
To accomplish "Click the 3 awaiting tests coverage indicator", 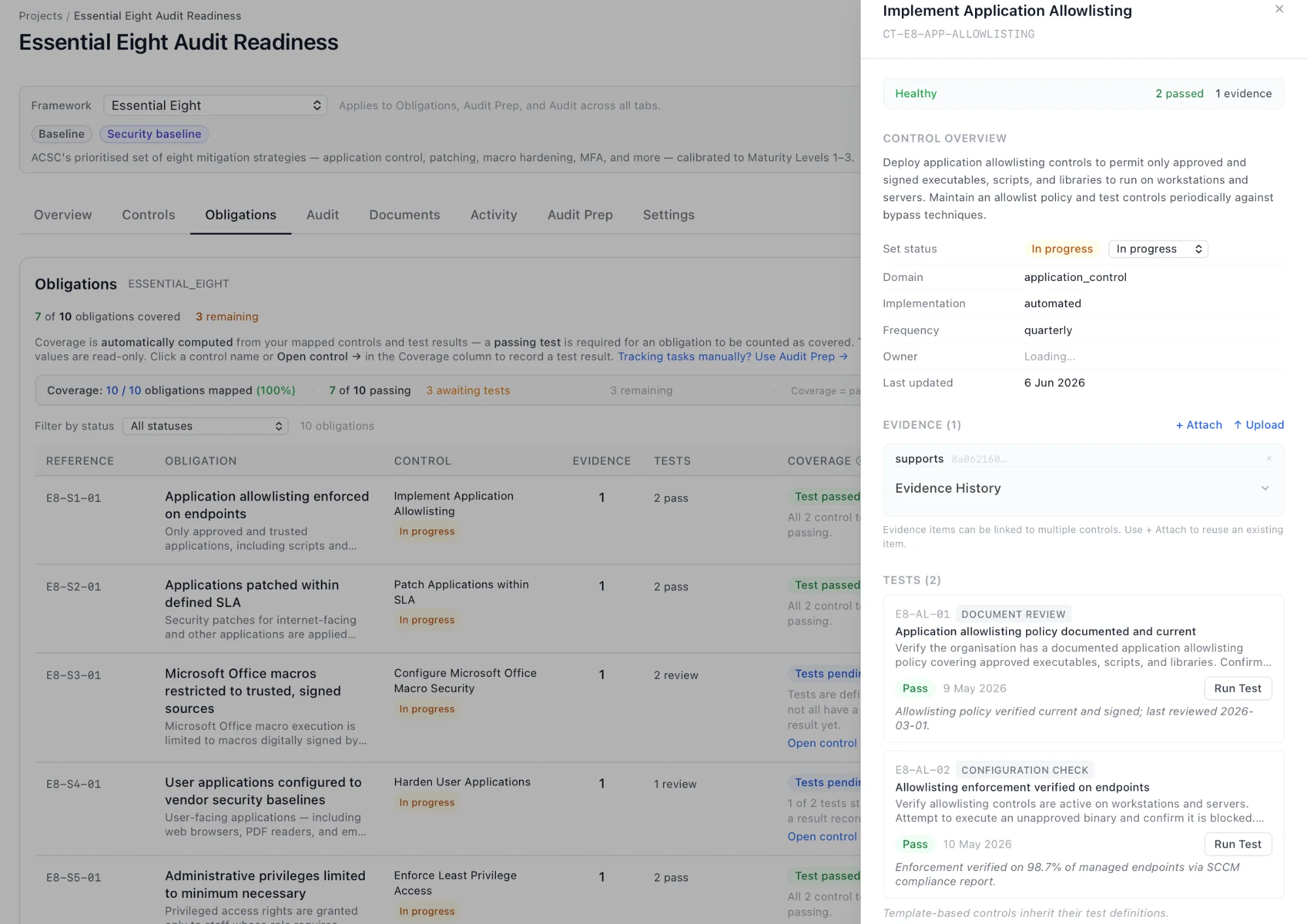I will point(468,390).
